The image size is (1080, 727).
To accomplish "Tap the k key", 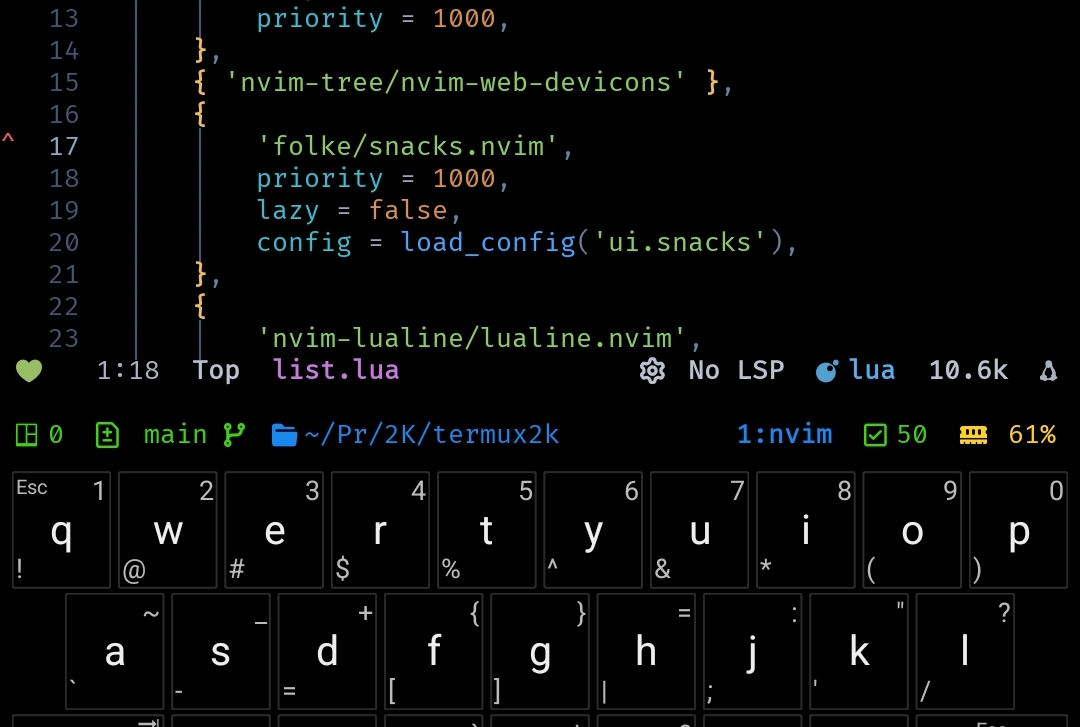I will [x=859, y=651].
